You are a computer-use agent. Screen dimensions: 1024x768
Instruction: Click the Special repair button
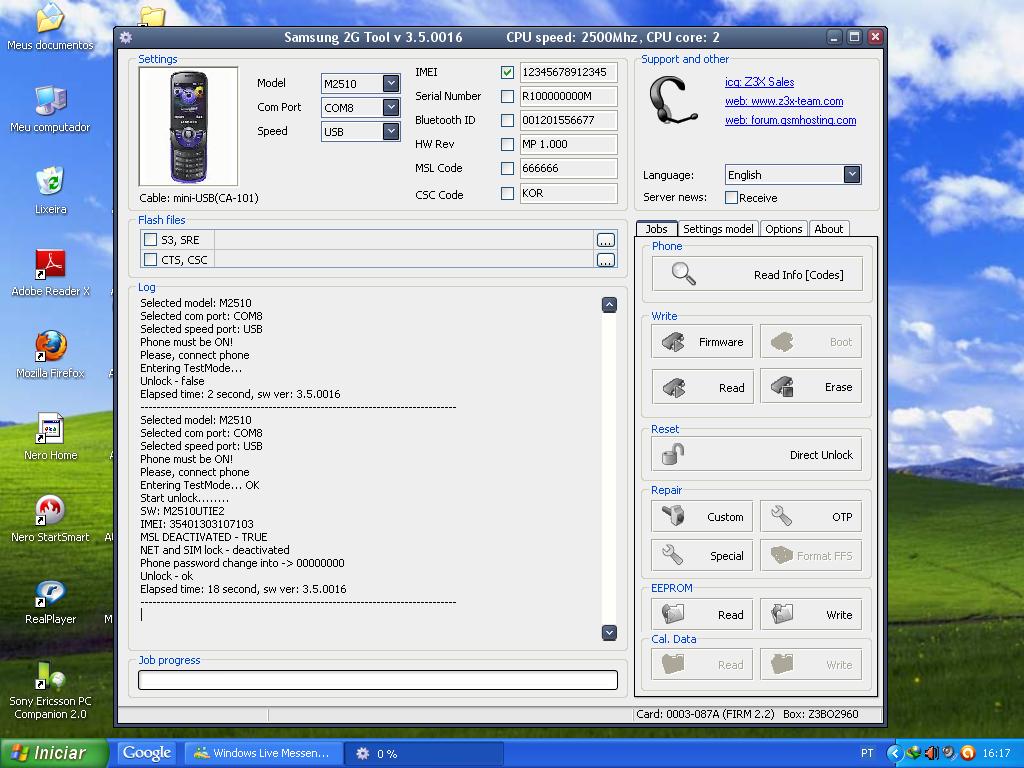tap(702, 556)
